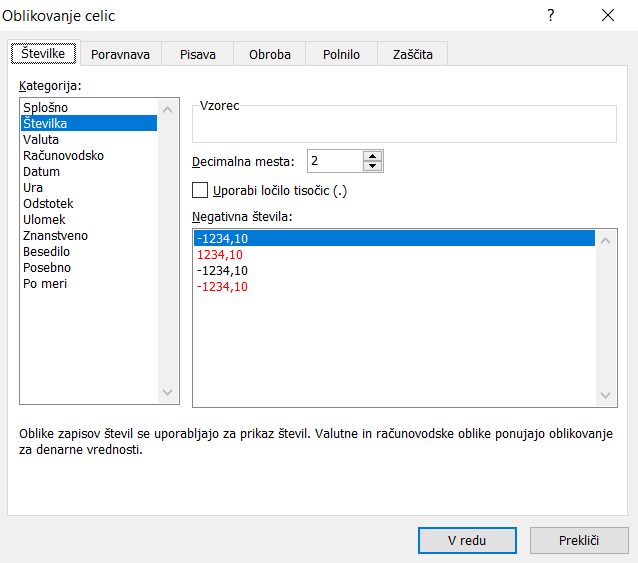This screenshot has height=563, width=638.
Task: Click the Decimalna mesta input field
Action: pyautogui.click(x=334, y=161)
